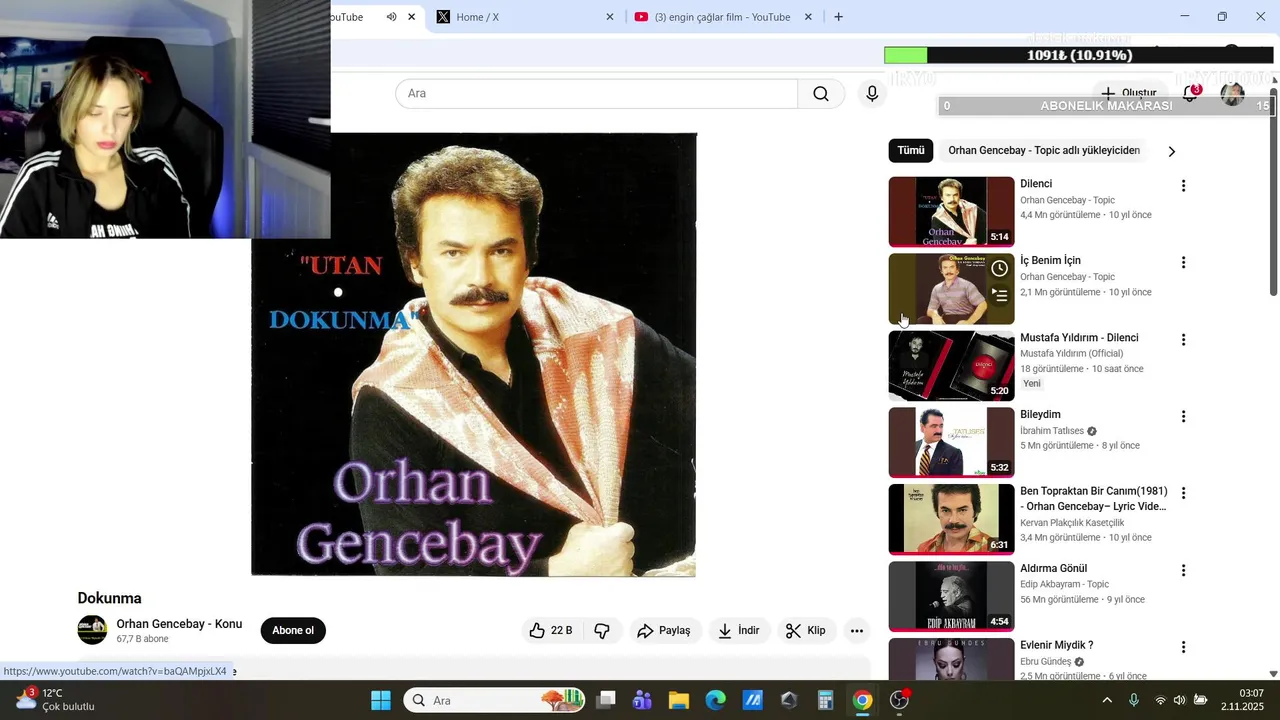Open the Bileydim video thumbnail
1280x720 pixels.
951,442
